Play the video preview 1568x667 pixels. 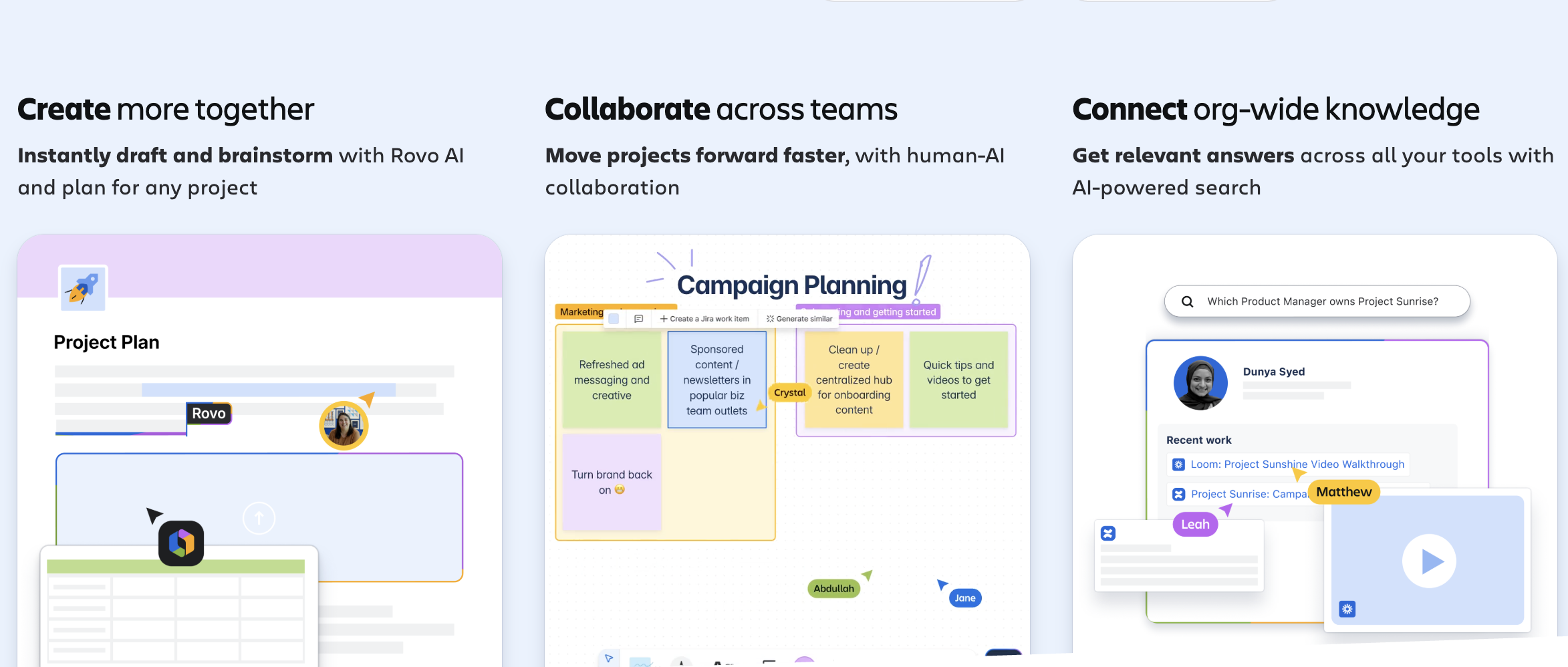click(1429, 561)
